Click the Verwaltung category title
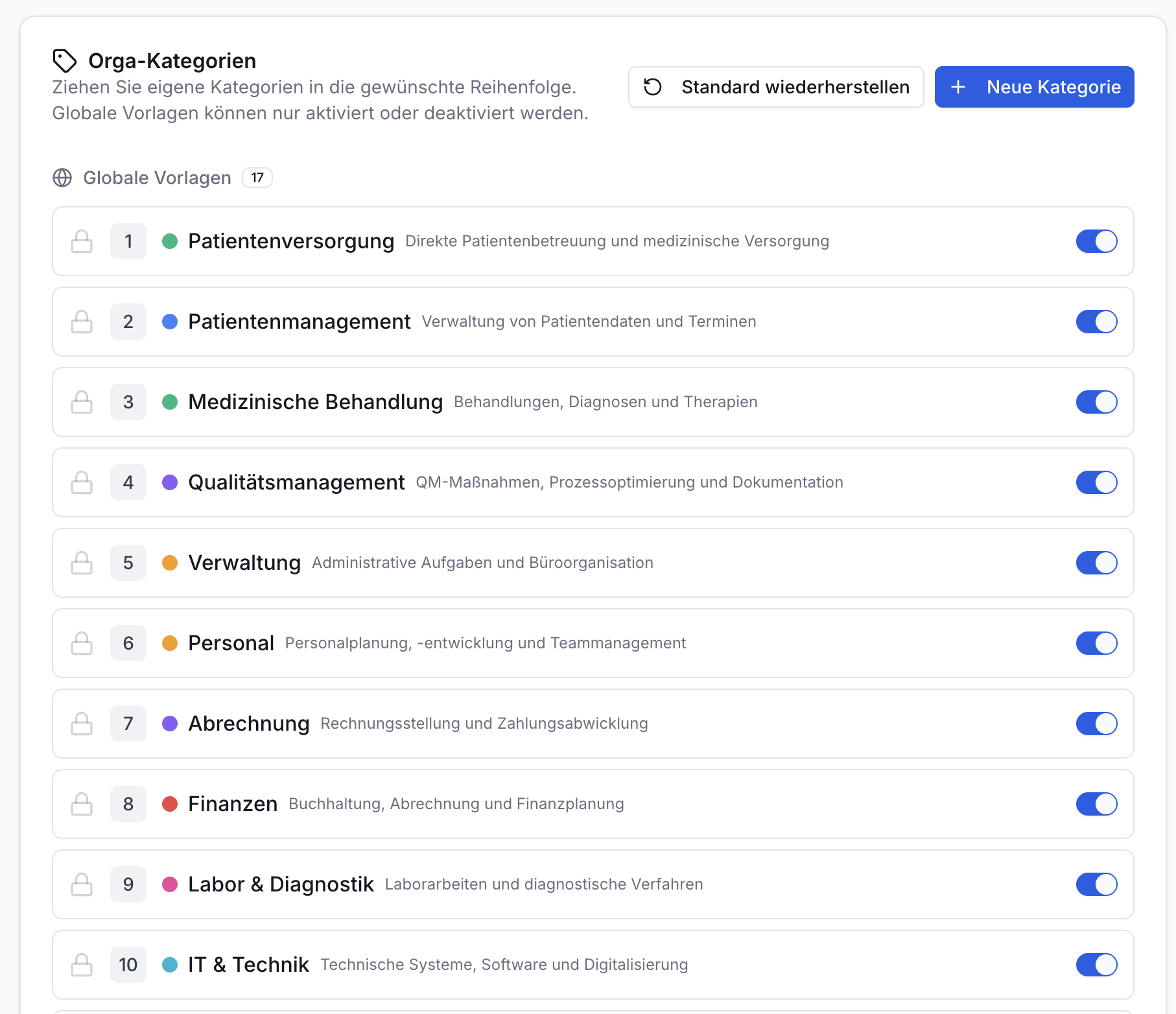1176x1014 pixels. pos(244,563)
